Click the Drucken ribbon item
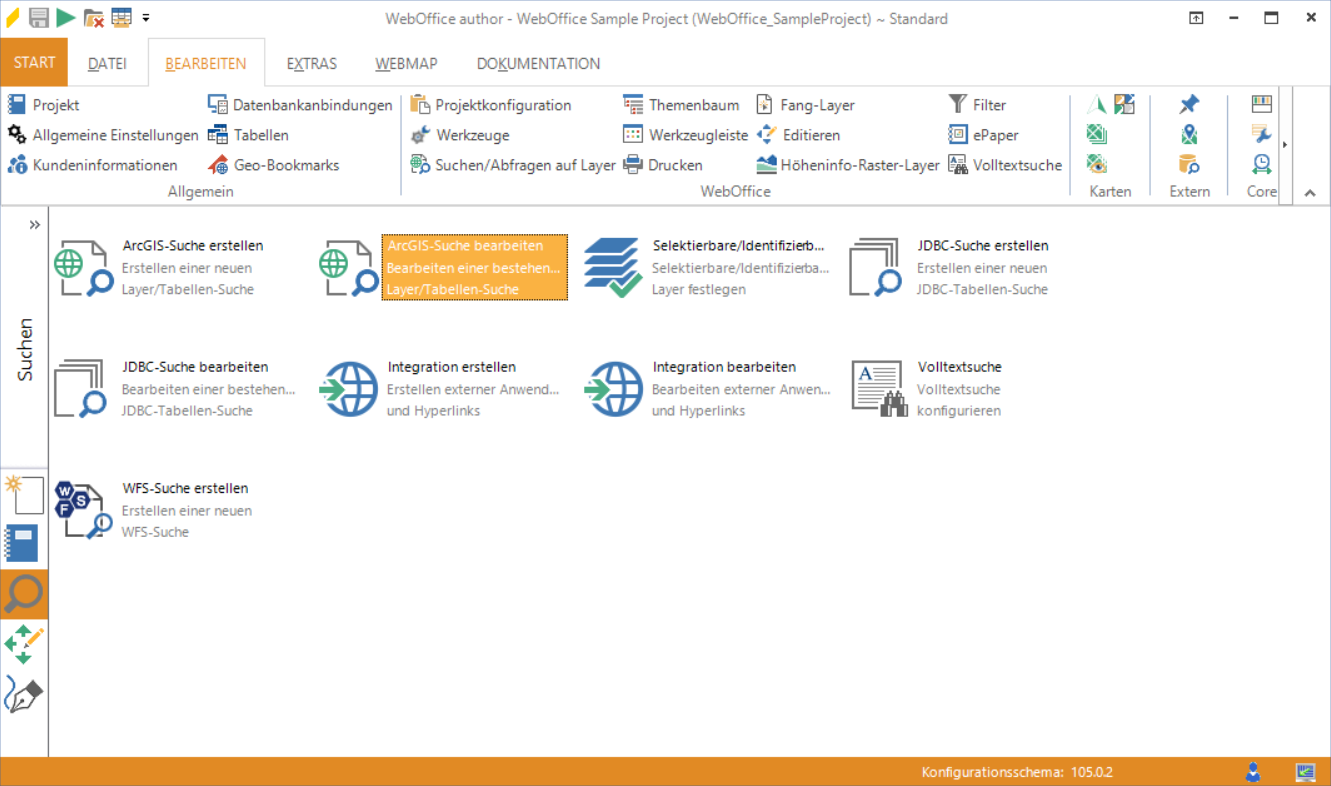The height and width of the screenshot is (786, 1331). pos(663,165)
